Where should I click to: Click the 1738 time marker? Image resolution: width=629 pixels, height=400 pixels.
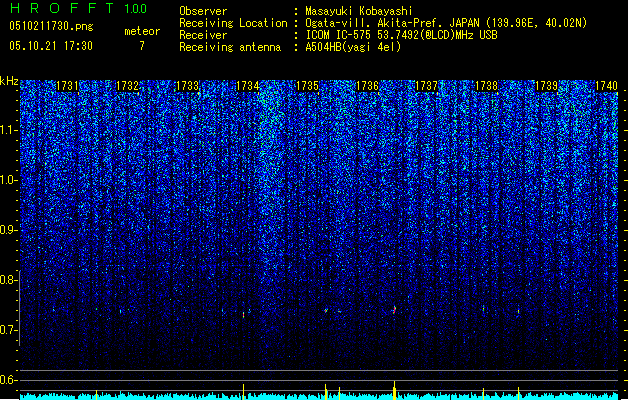pos(487,86)
